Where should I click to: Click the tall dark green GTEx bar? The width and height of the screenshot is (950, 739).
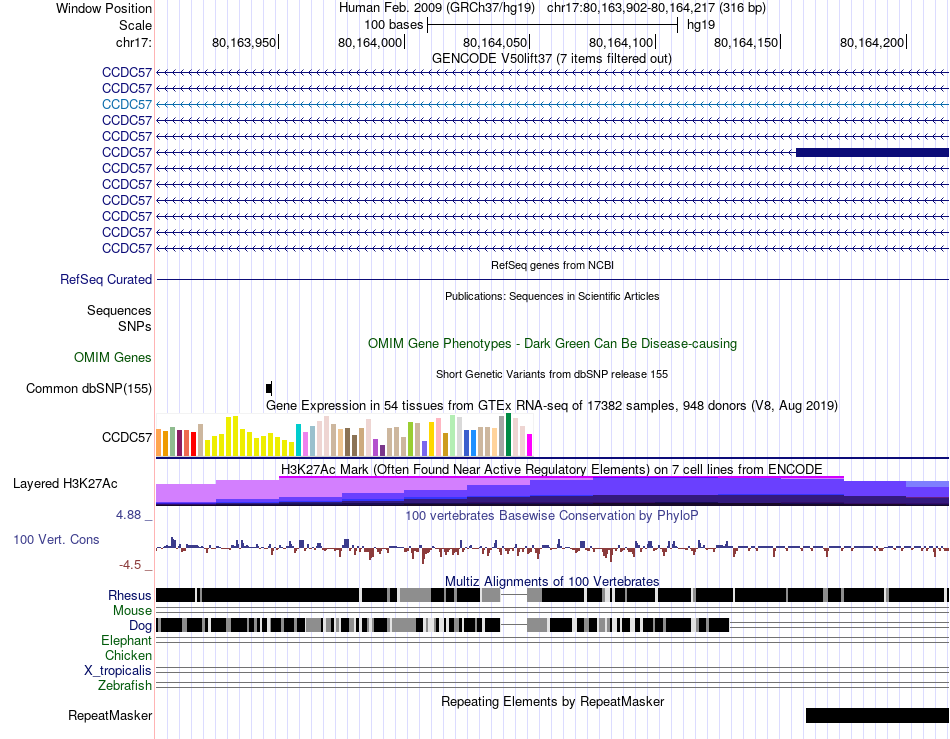508,434
